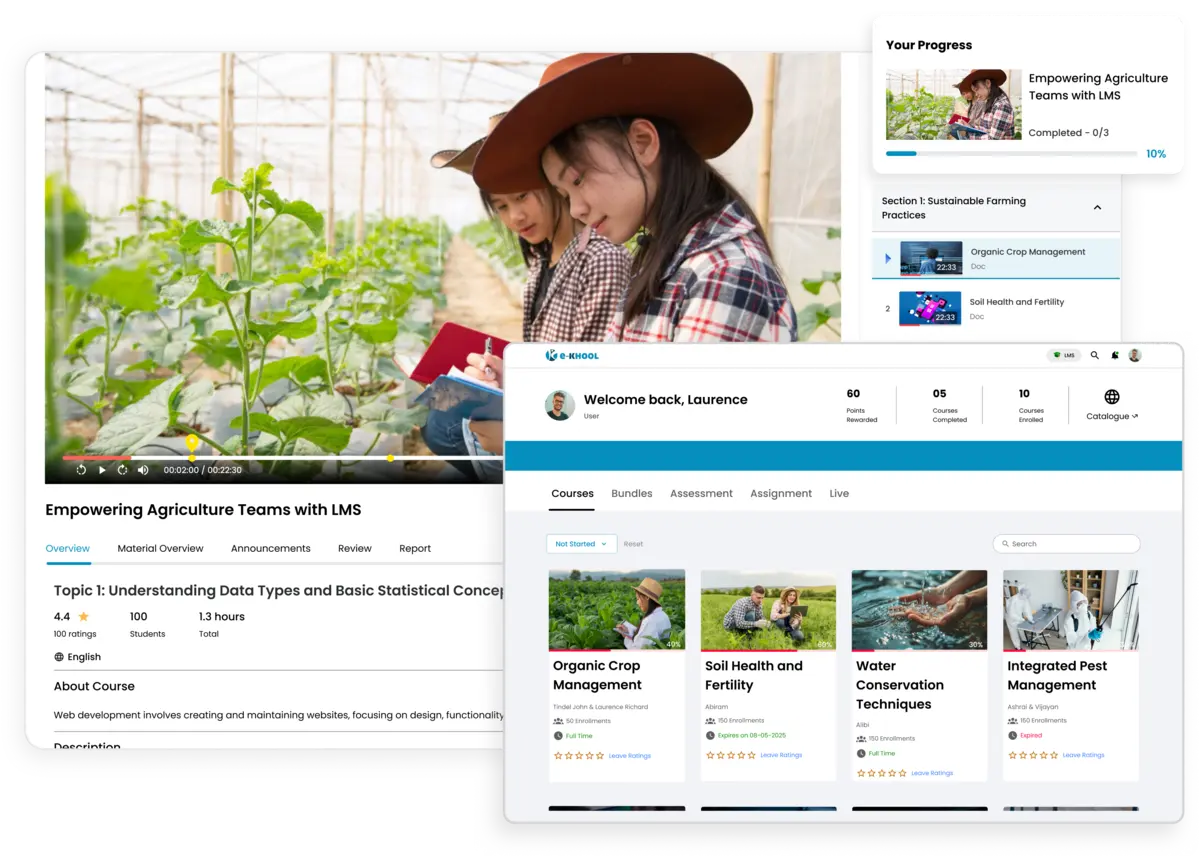Rewind the video using the replay icon
The height and width of the screenshot is (856, 1200).
80,469
